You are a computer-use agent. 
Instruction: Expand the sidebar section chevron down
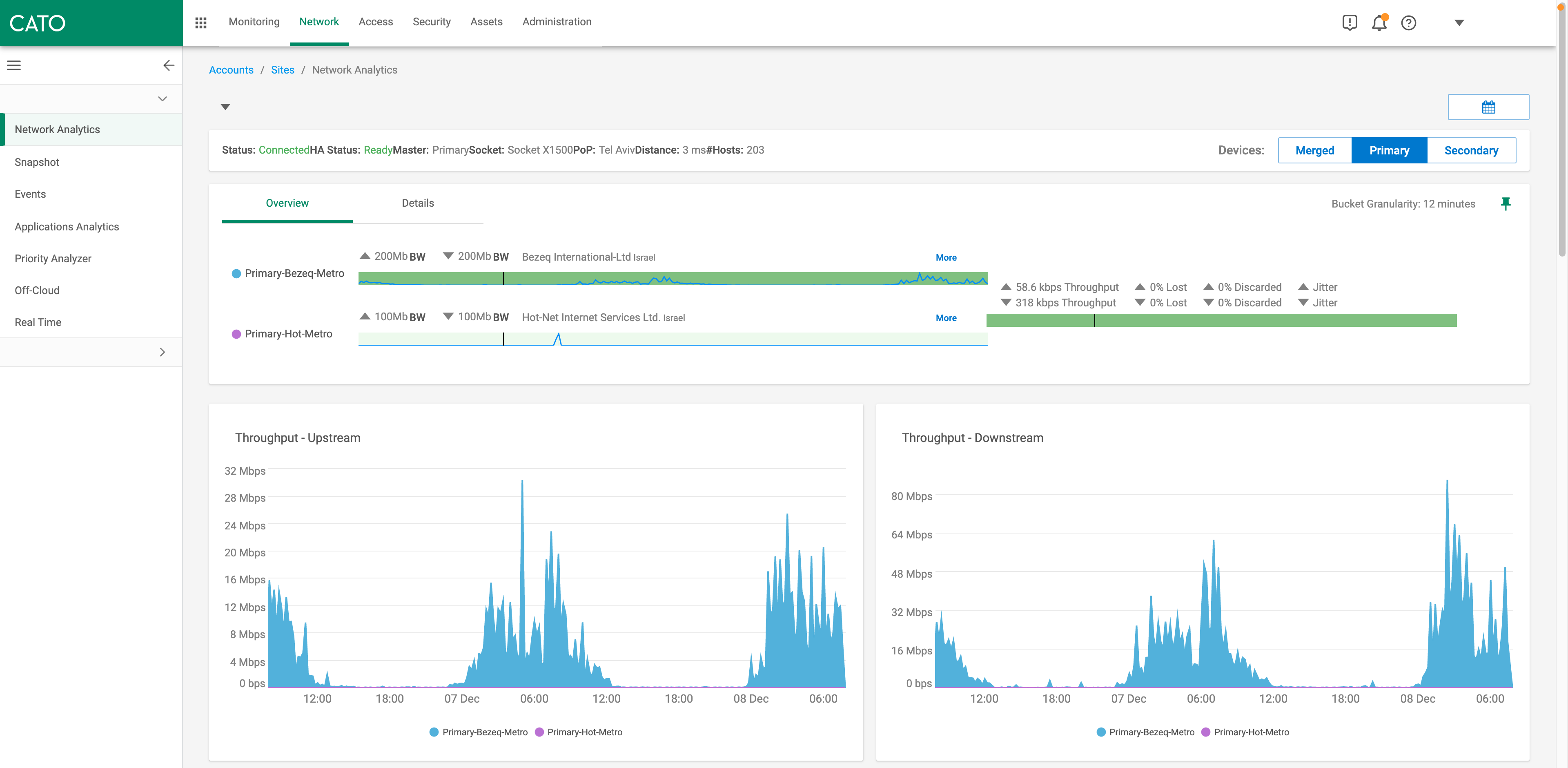pyautogui.click(x=162, y=99)
